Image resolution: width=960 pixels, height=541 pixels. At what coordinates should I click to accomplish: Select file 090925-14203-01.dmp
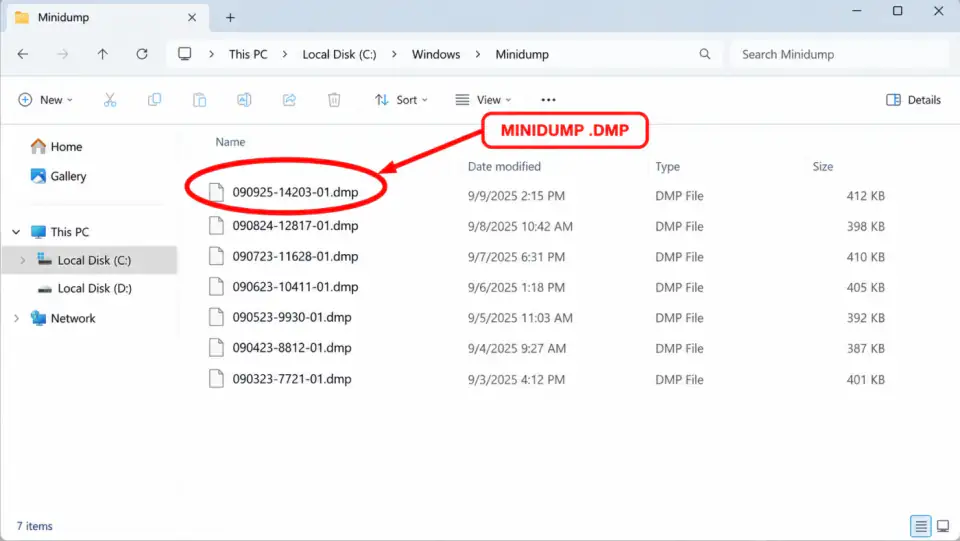tap(295, 192)
